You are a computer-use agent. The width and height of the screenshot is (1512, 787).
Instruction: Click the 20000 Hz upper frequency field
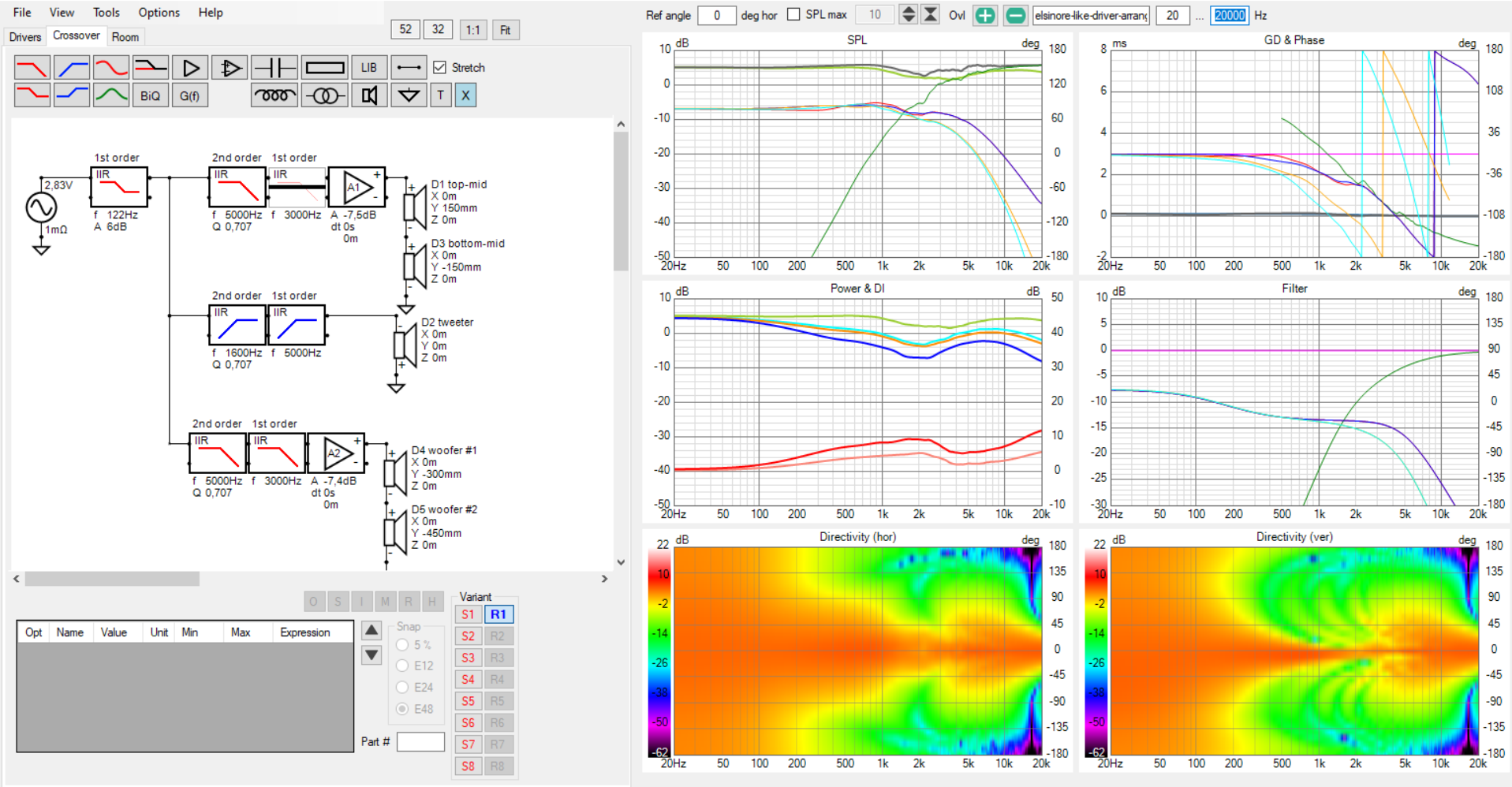point(1230,15)
